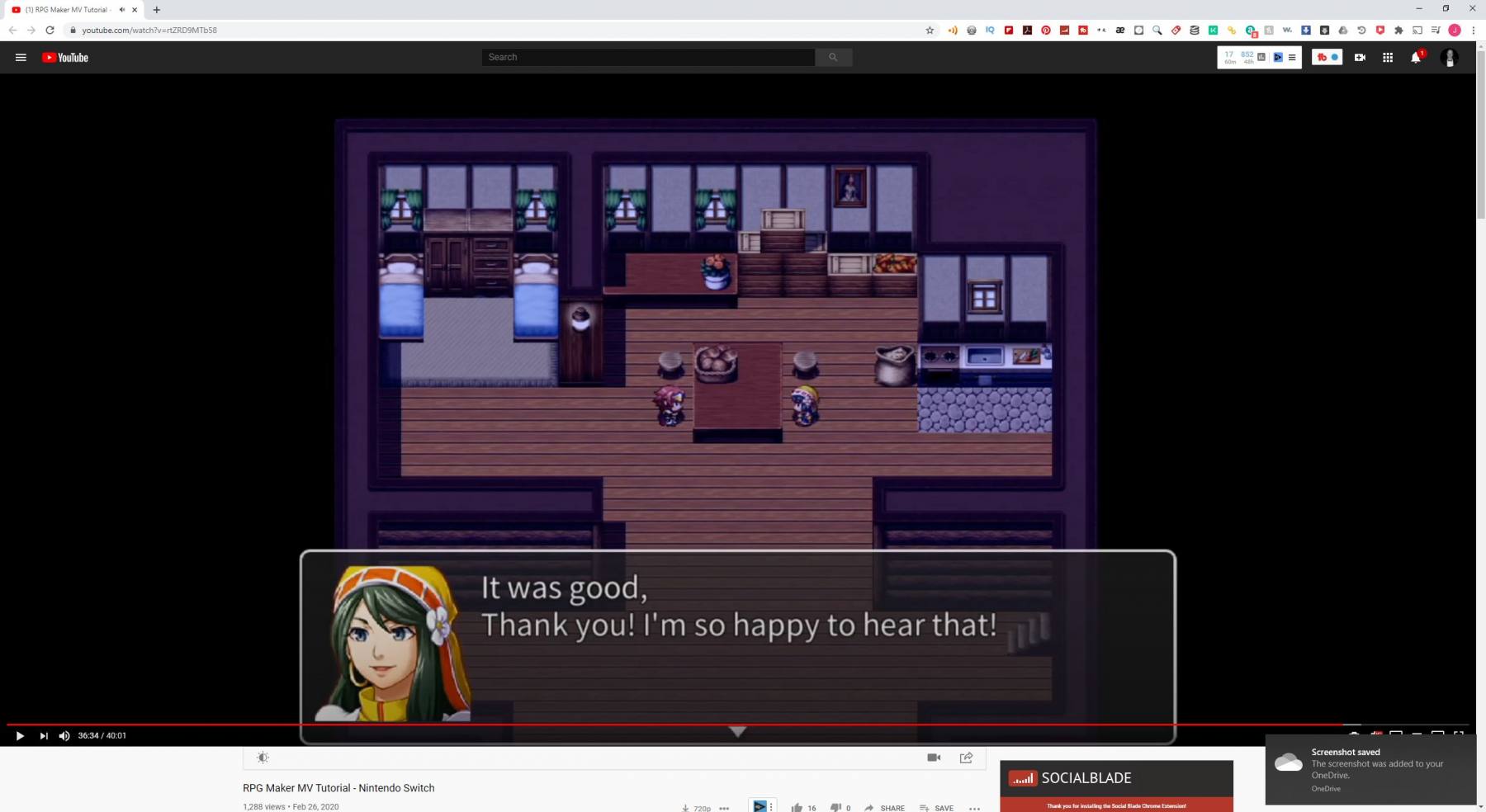
Task: Open the Socialblade banner
Action: coord(1116,786)
